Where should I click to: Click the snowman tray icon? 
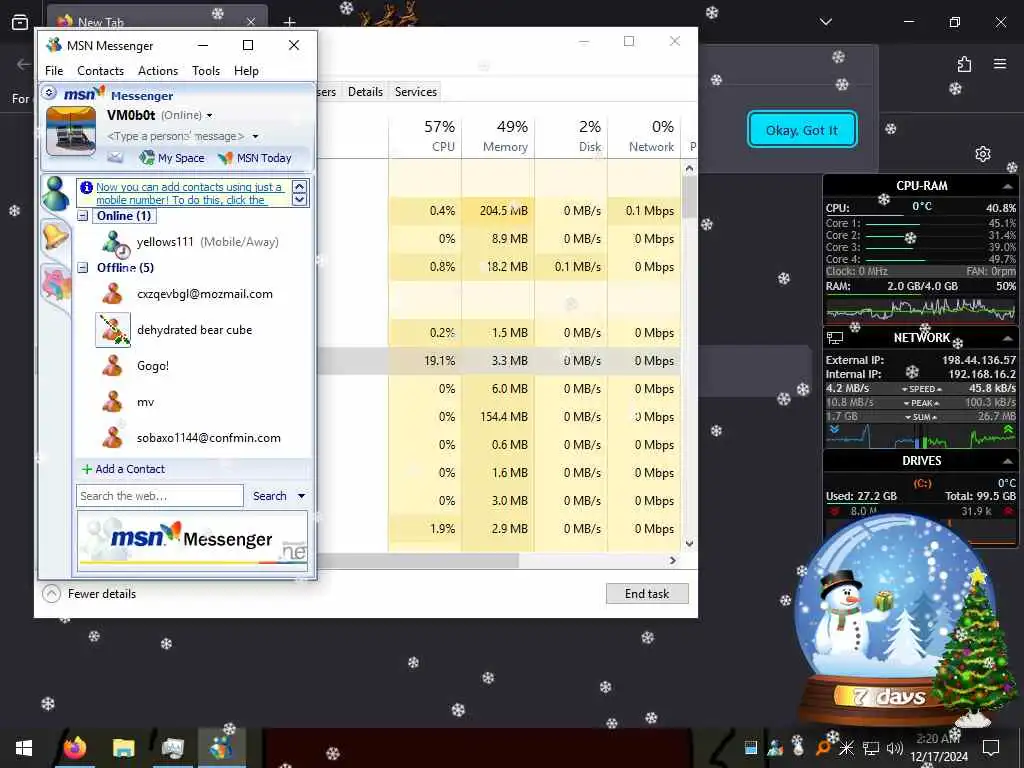(798, 746)
